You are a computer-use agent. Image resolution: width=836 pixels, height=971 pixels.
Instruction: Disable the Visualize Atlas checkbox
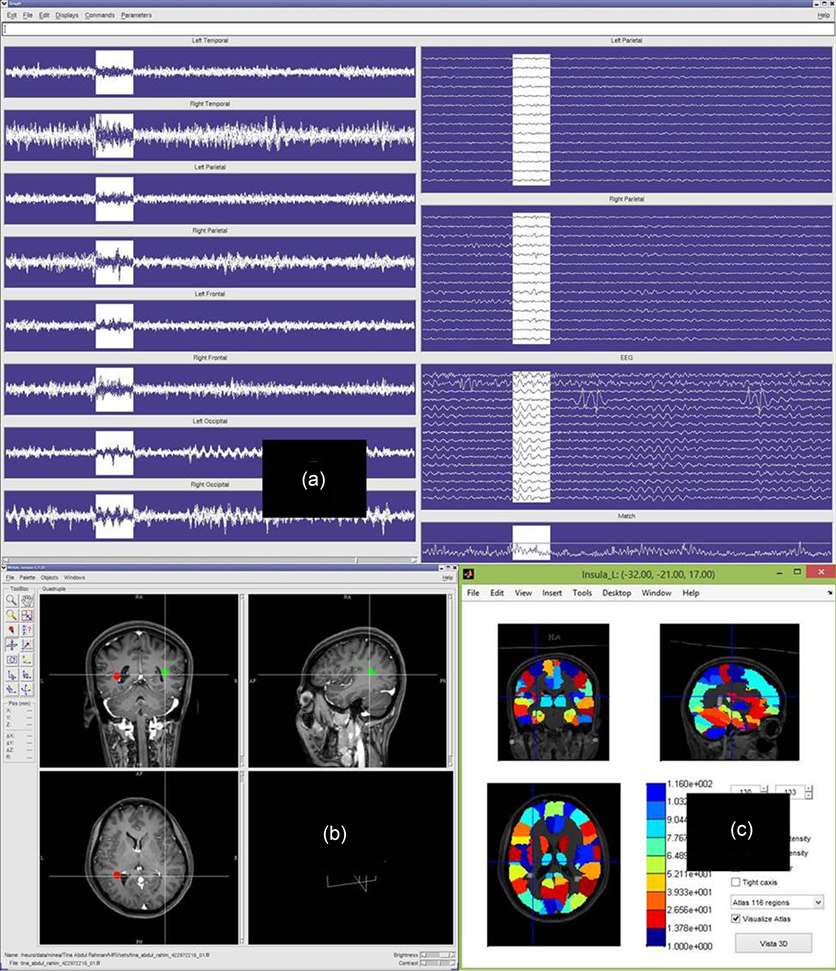click(x=735, y=919)
